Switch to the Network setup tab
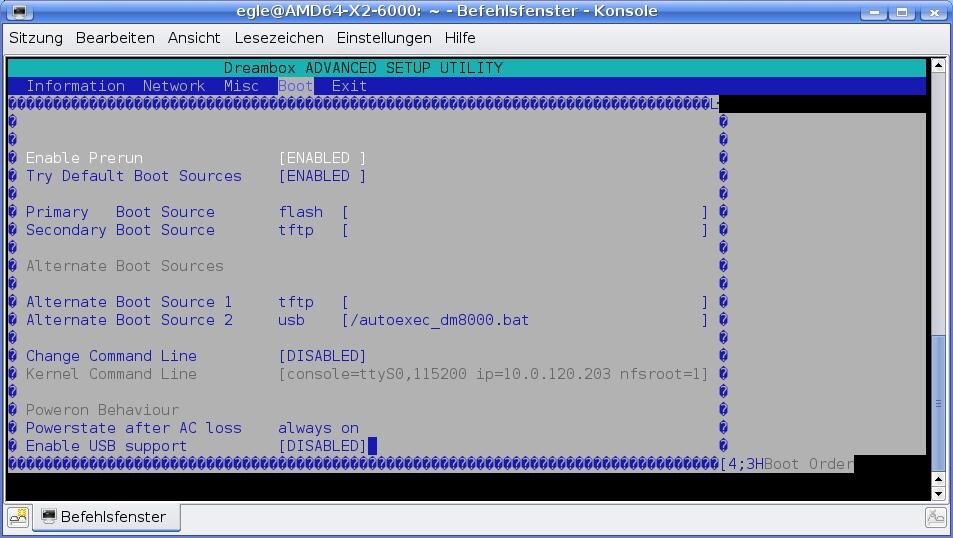 pyautogui.click(x=174, y=86)
